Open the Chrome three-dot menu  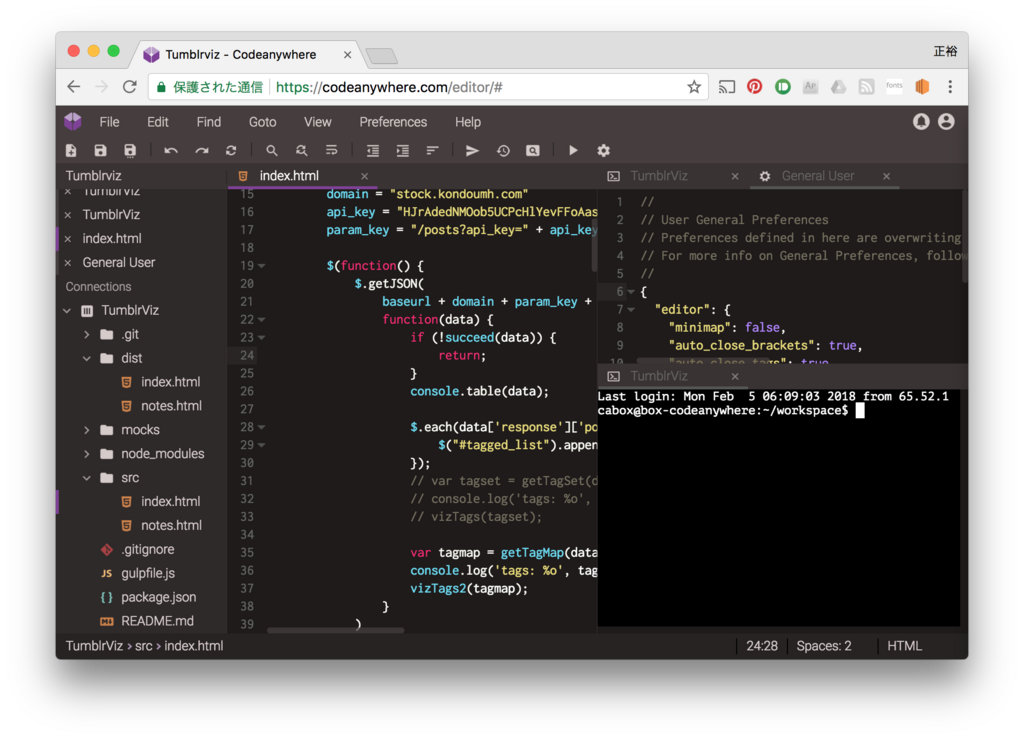coord(950,86)
